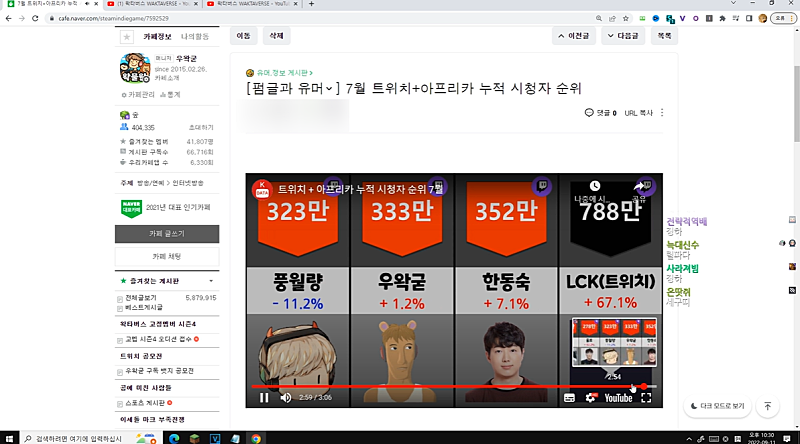800x444 pixels.
Task: Click the share page icon in address bar
Action: (612, 18)
